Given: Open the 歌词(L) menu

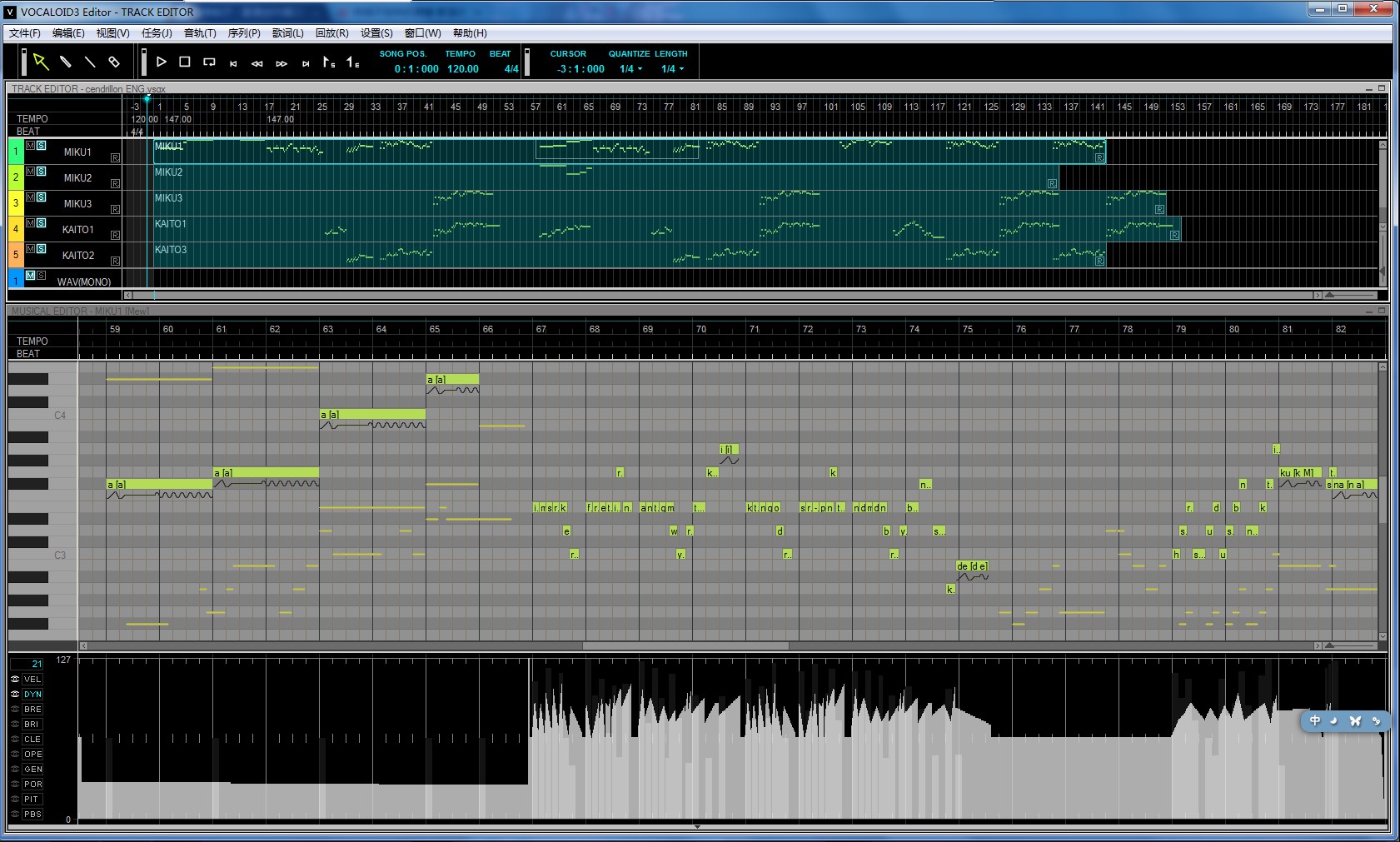Looking at the screenshot, I should point(288,33).
